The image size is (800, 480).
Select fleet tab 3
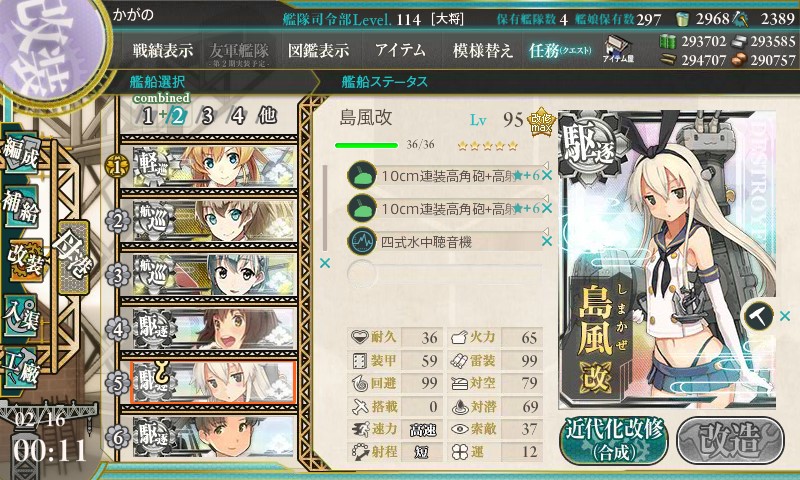207,116
